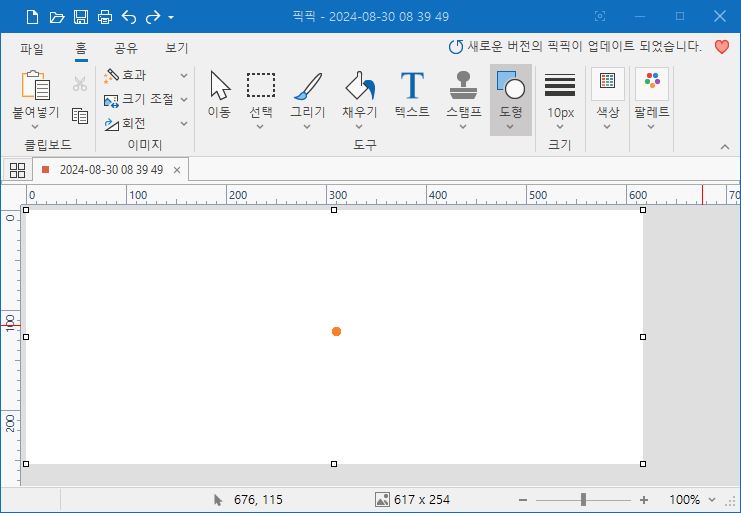Open the 파일 menu

pos(32,48)
